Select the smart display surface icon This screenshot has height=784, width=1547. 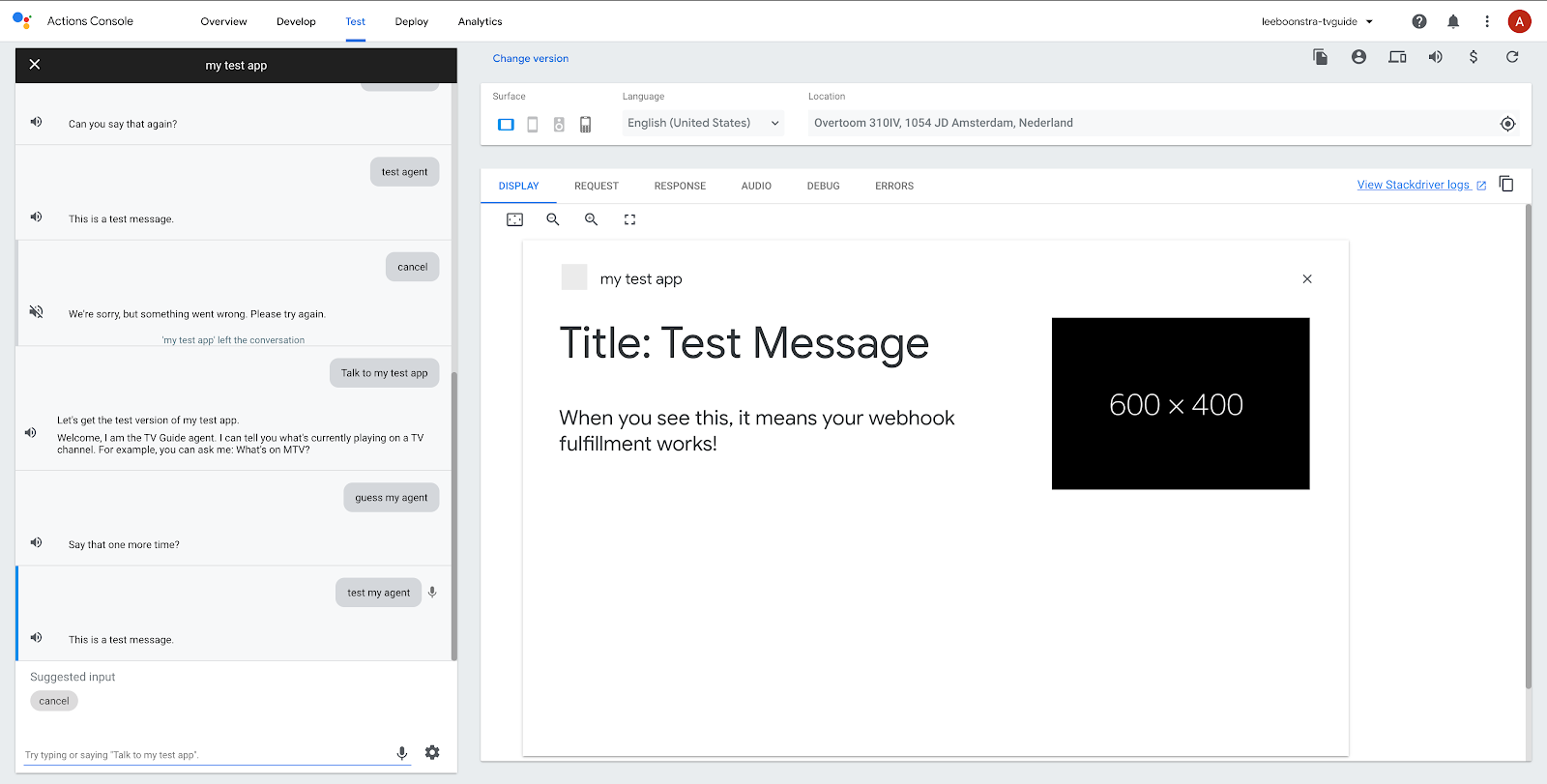tap(506, 125)
